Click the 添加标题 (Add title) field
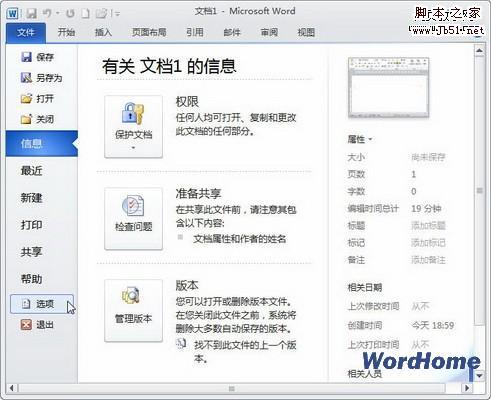This screenshot has height=400, width=491. pos(428,226)
